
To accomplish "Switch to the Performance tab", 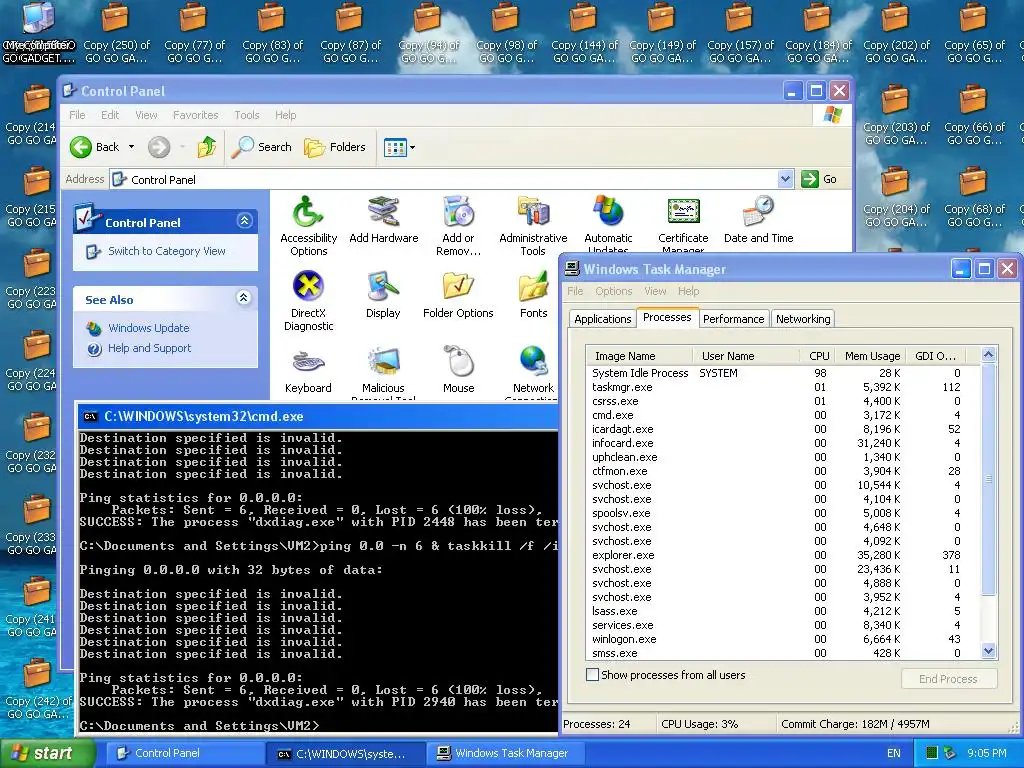I will point(733,319).
